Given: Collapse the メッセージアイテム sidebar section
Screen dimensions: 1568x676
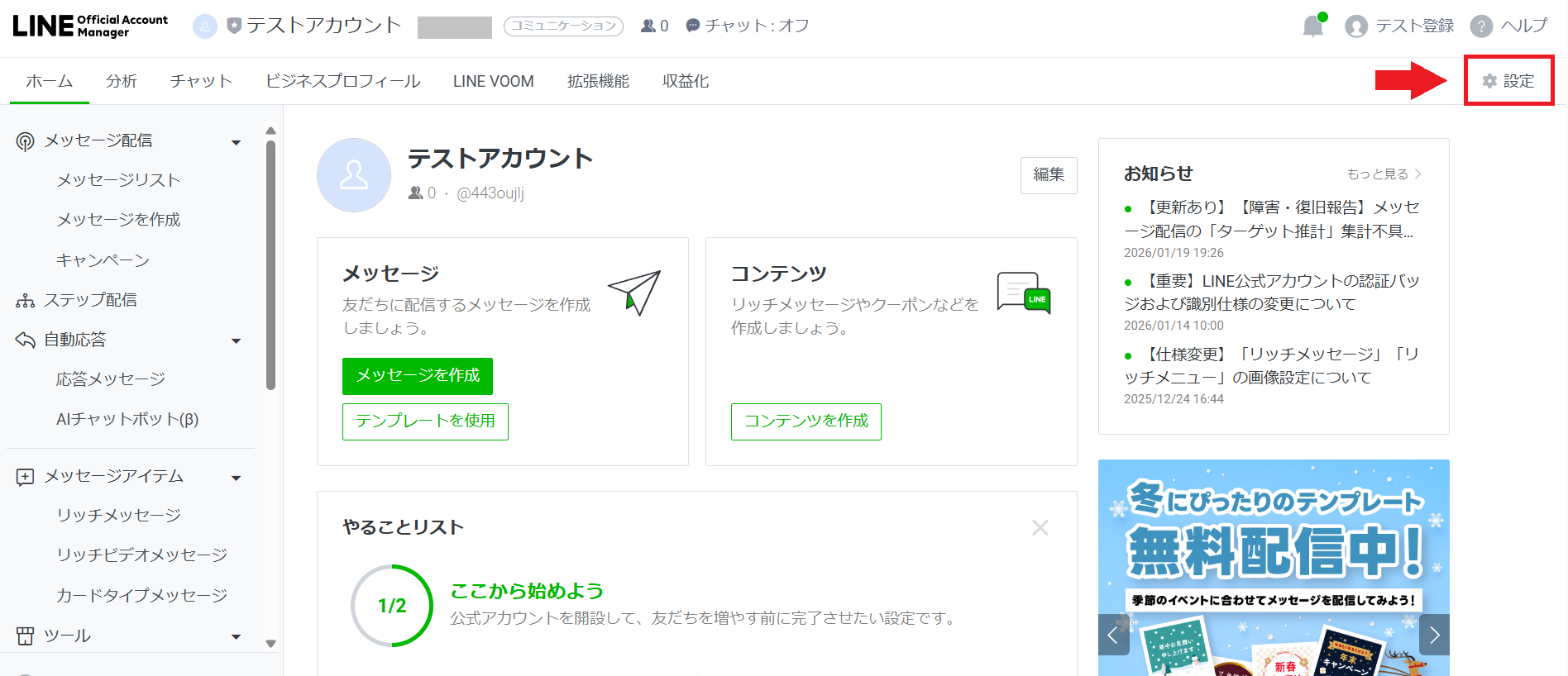Looking at the screenshot, I should [237, 478].
